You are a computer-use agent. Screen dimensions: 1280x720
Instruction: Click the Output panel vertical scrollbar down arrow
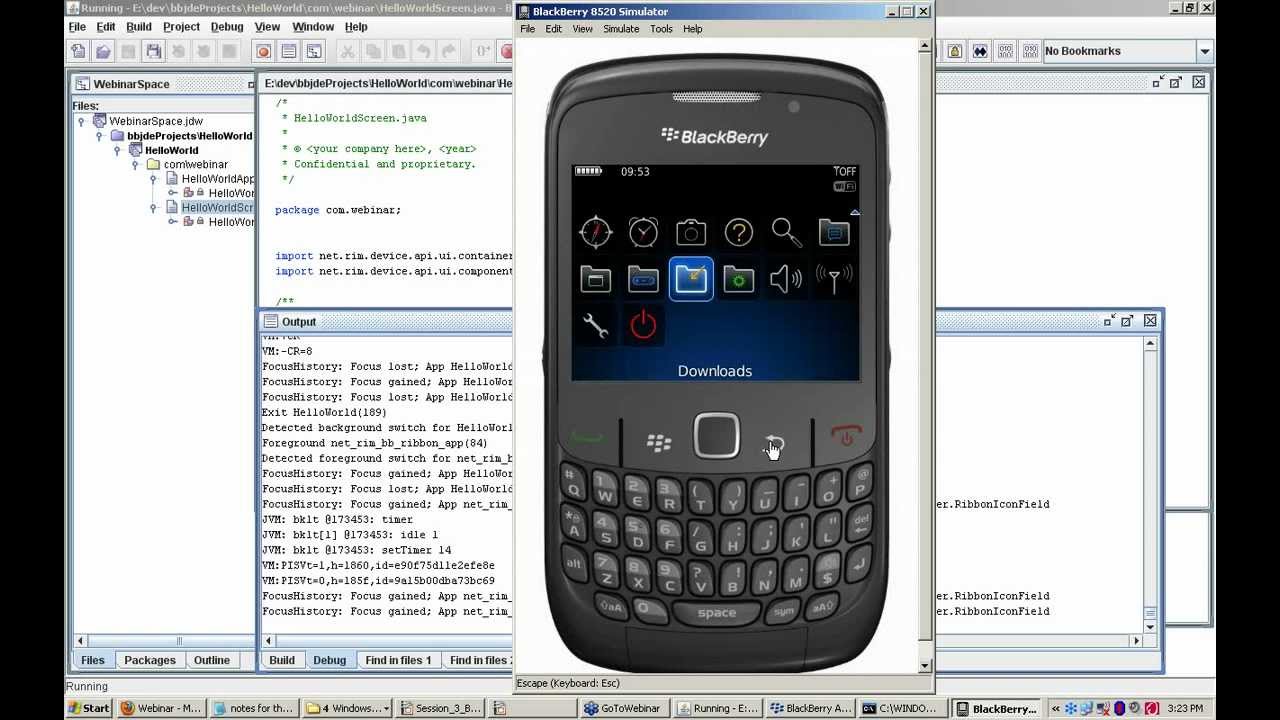(x=1150, y=627)
